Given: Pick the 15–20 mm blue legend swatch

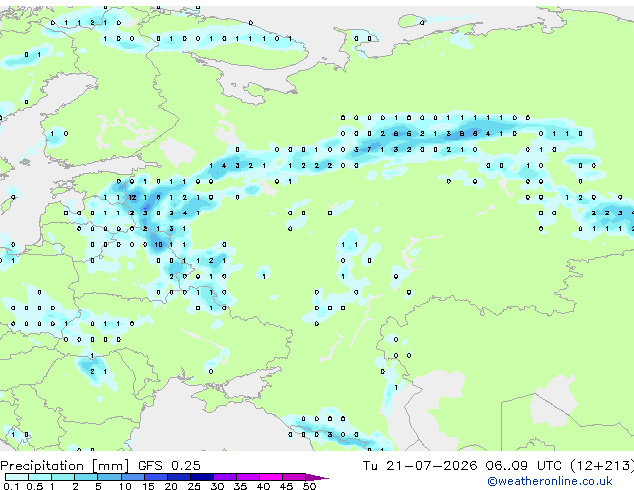Looking at the screenshot, I should (x=155, y=477).
